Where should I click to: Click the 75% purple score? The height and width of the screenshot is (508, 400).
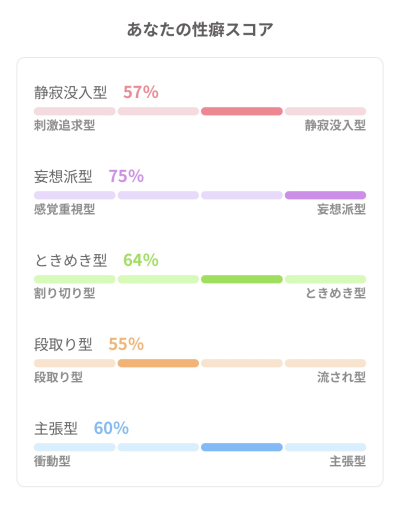tap(126, 176)
